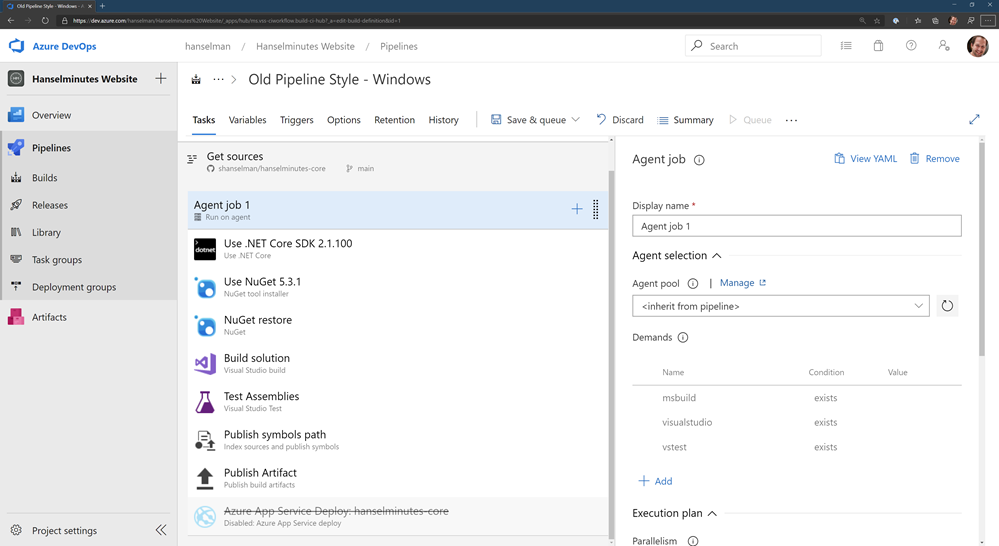Open Releases in sidebar
Viewport: 999px width, 546px height.
[x=89, y=205]
